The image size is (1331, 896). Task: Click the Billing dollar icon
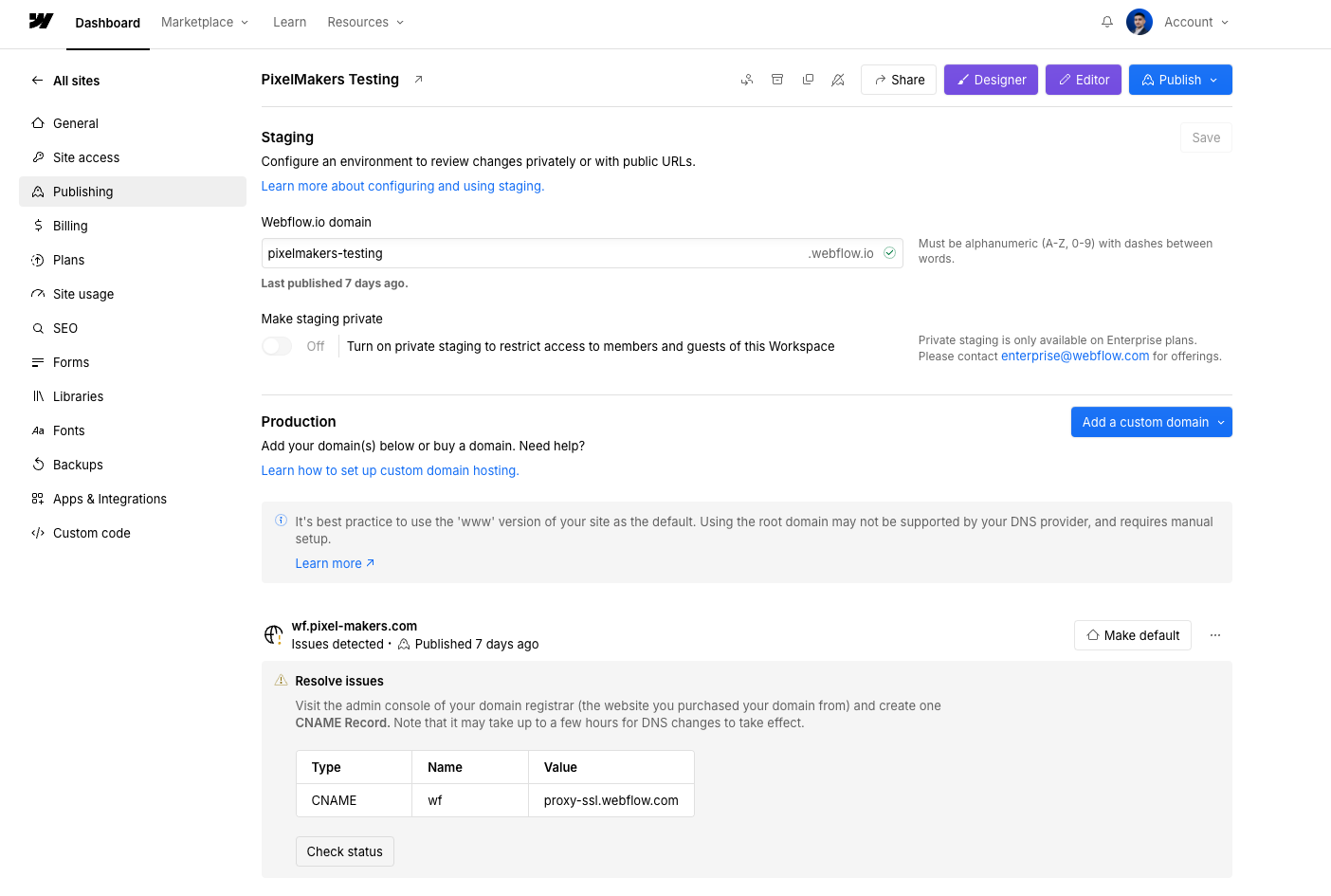click(x=38, y=226)
